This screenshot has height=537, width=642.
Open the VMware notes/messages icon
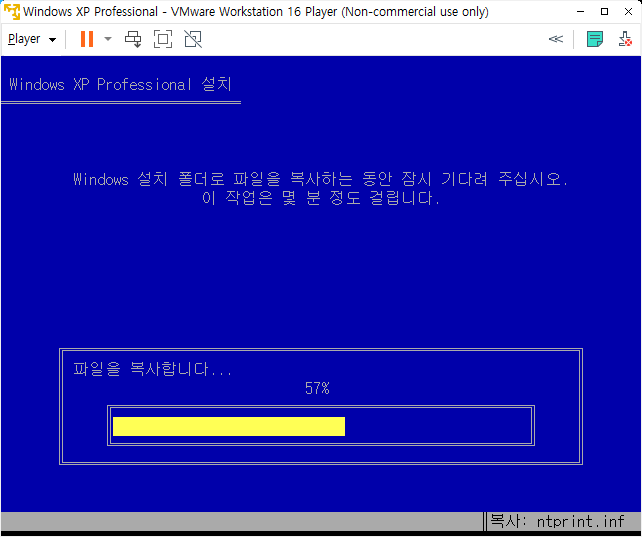[x=595, y=39]
